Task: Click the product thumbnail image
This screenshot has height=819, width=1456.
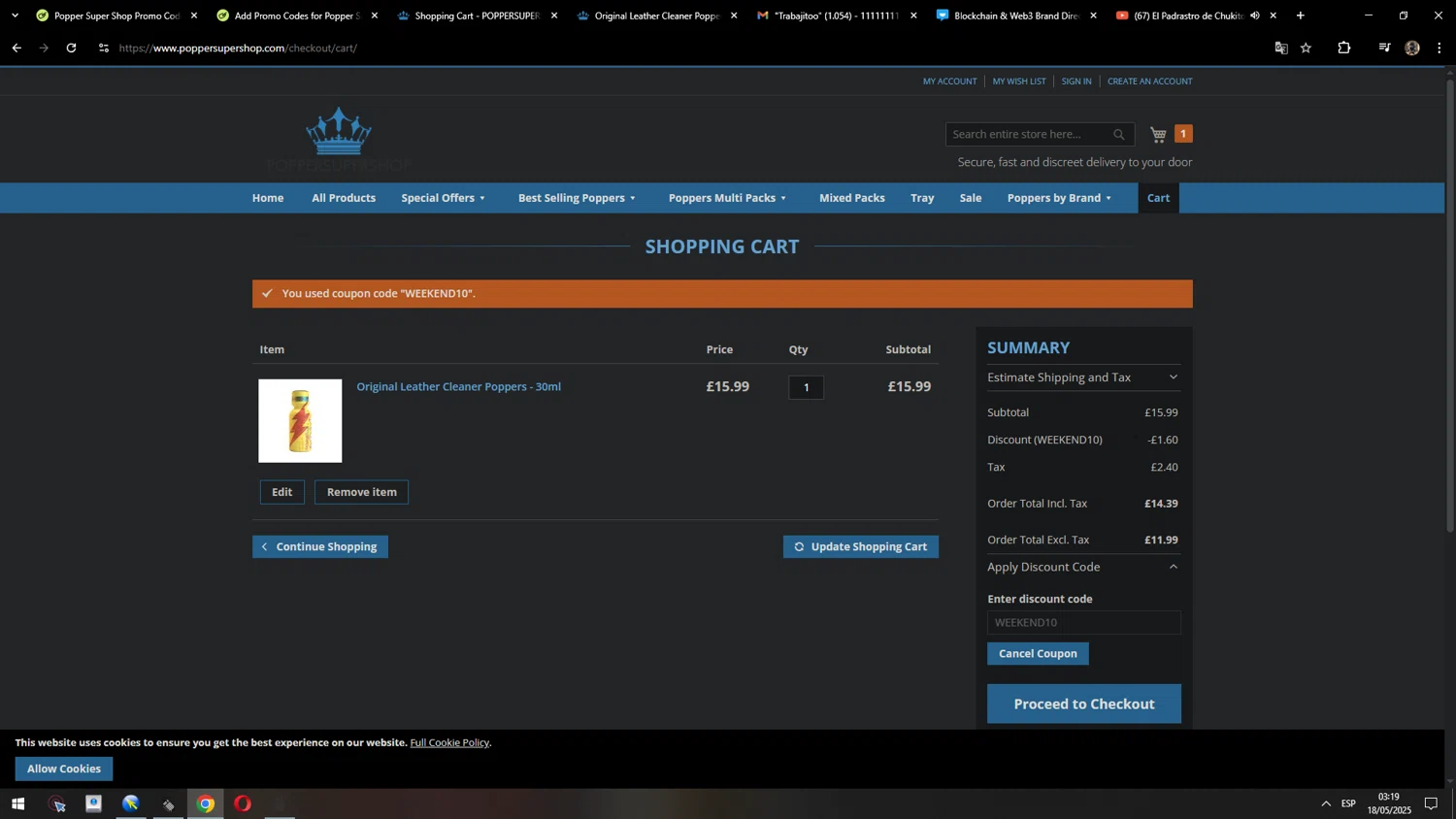Action: [x=300, y=421]
